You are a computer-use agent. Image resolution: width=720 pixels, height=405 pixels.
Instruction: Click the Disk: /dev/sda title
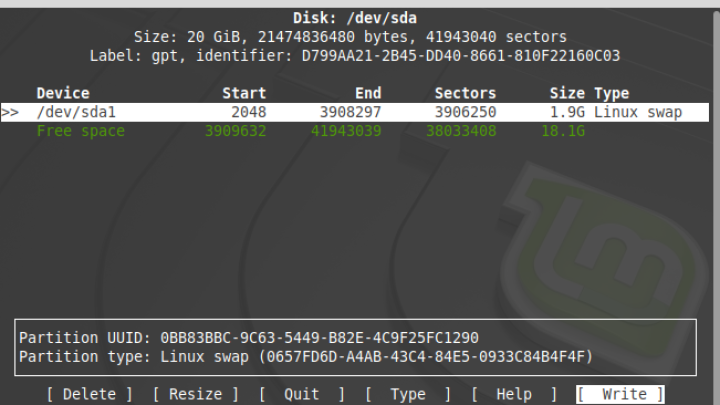355,18
